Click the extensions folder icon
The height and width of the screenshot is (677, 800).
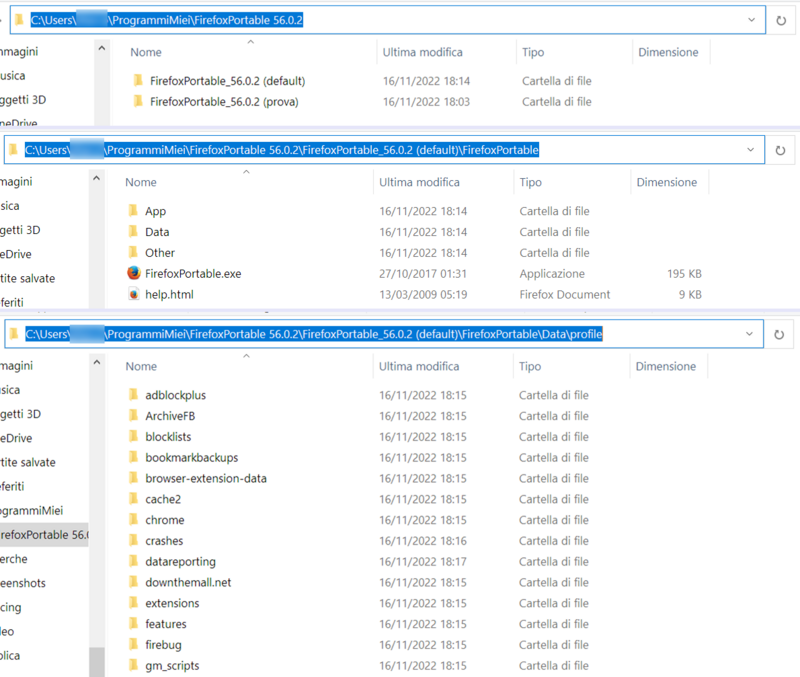coord(134,603)
